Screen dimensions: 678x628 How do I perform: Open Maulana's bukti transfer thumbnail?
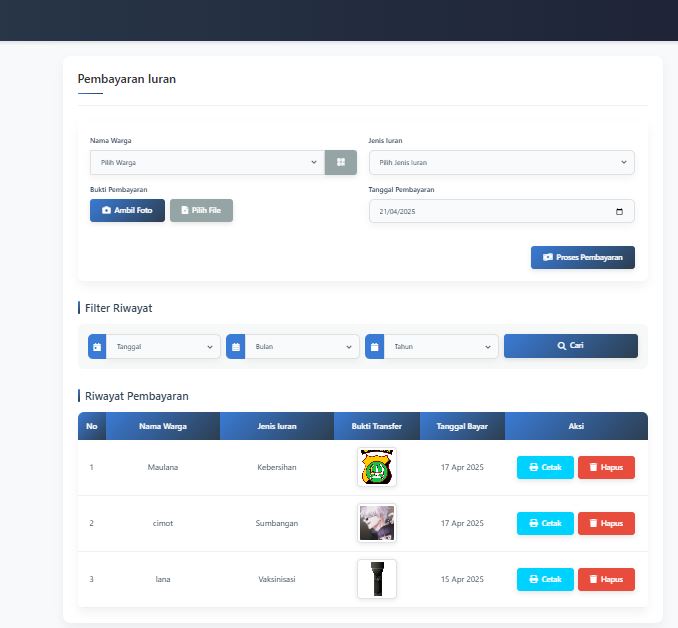point(377,467)
